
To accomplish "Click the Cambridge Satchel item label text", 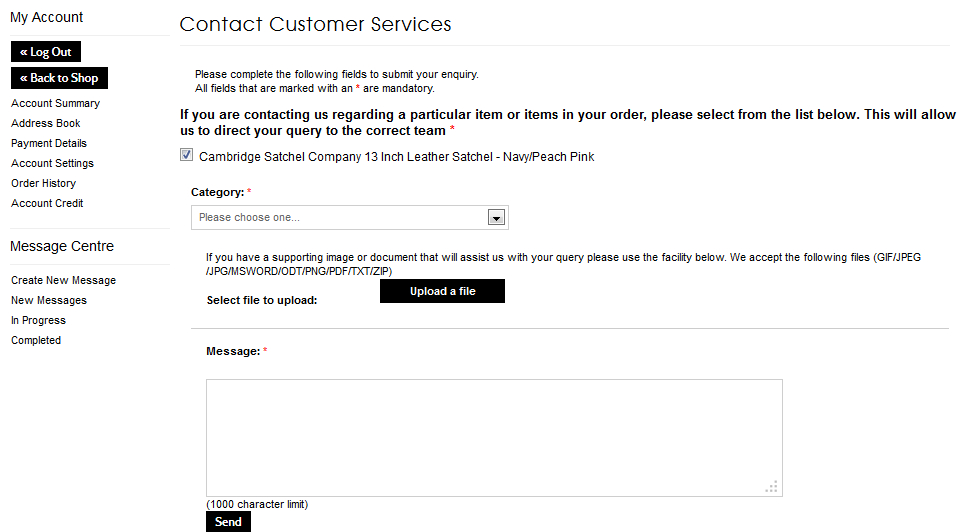I will [396, 157].
